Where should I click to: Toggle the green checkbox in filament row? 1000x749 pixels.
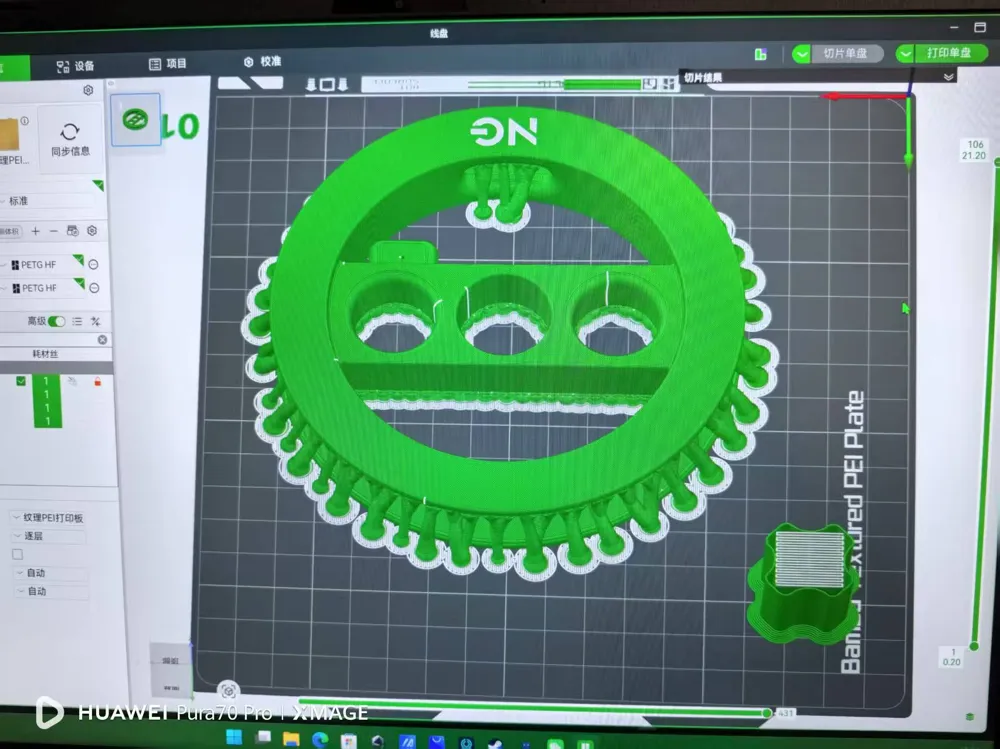coord(21,381)
